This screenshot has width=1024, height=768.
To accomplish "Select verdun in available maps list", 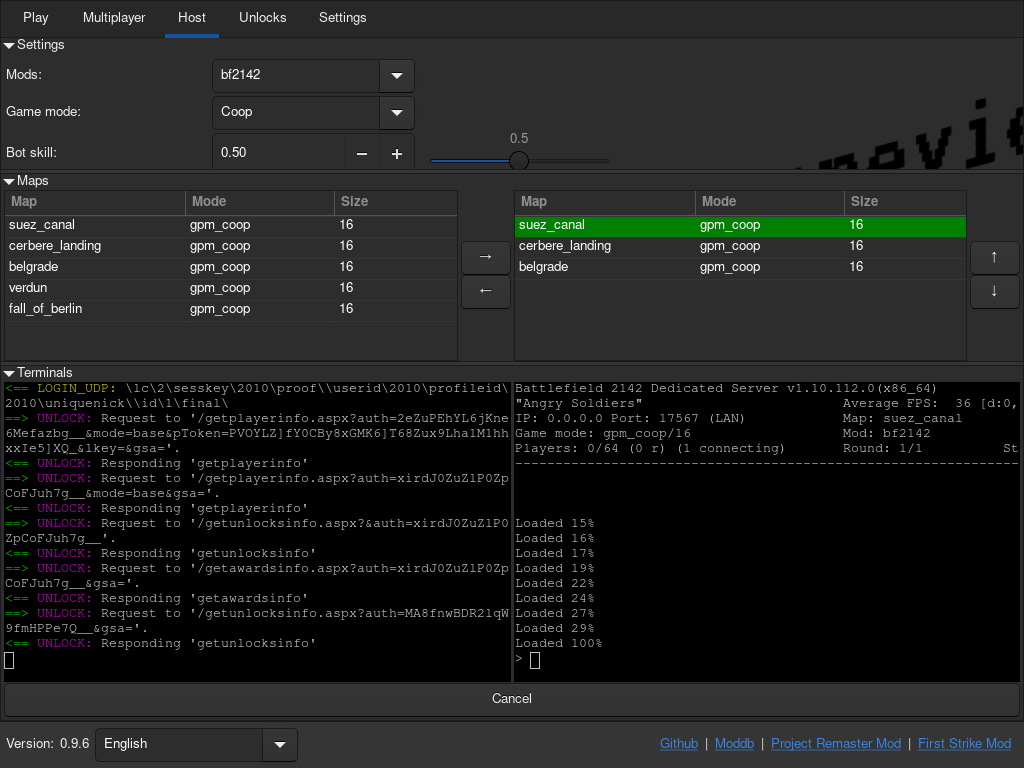I will (x=231, y=288).
